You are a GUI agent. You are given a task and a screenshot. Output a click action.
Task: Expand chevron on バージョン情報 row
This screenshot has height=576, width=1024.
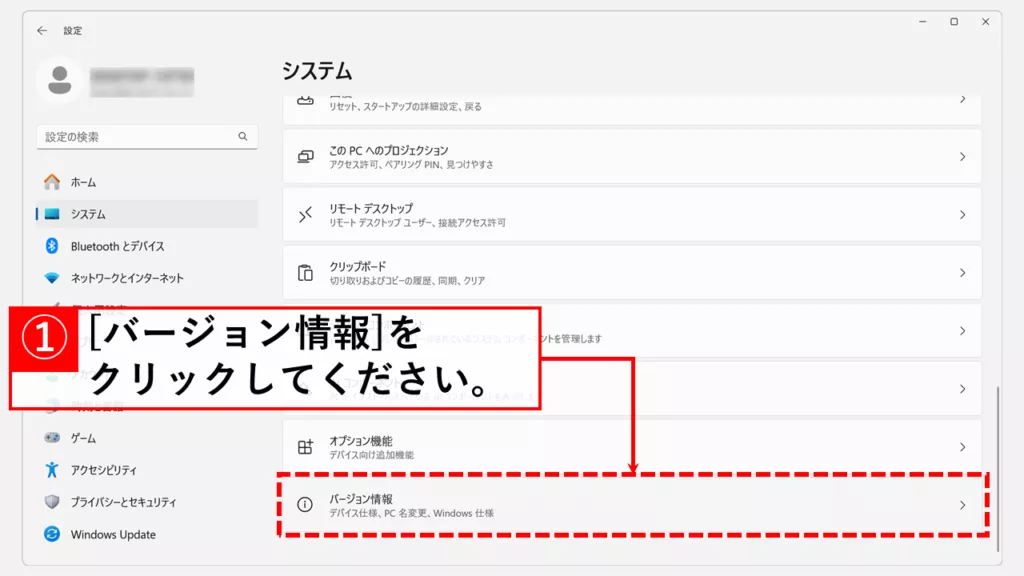click(x=963, y=505)
